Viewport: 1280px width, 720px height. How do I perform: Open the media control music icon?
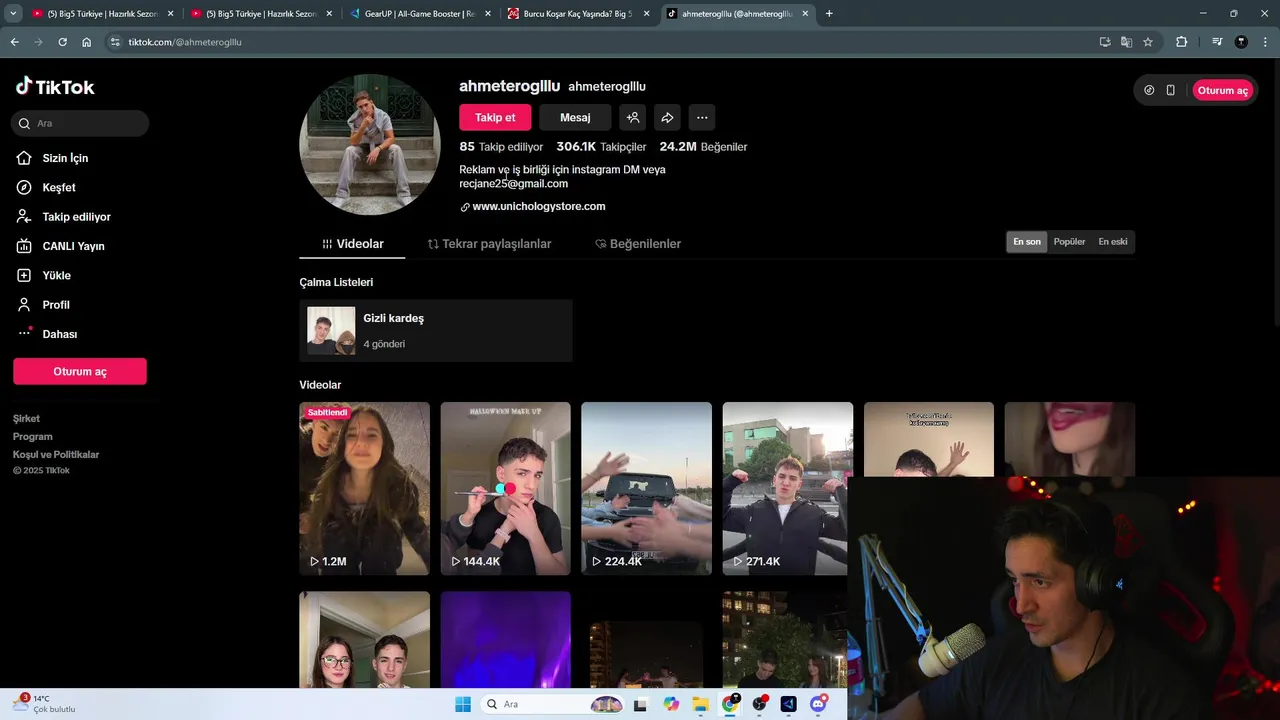(x=1217, y=42)
